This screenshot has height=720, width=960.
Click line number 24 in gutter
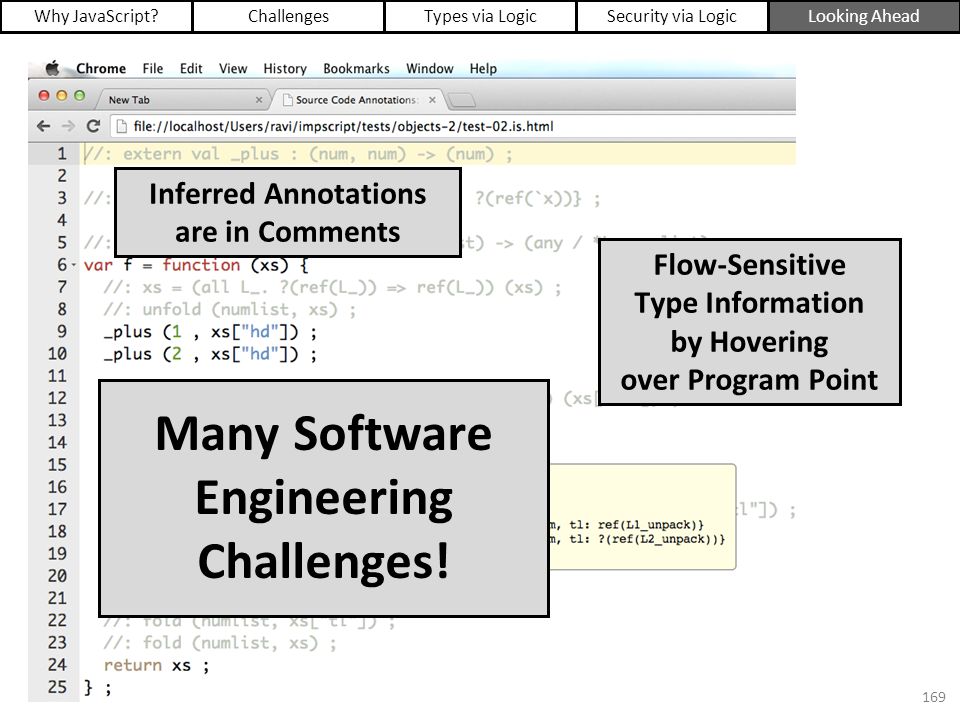[57, 665]
